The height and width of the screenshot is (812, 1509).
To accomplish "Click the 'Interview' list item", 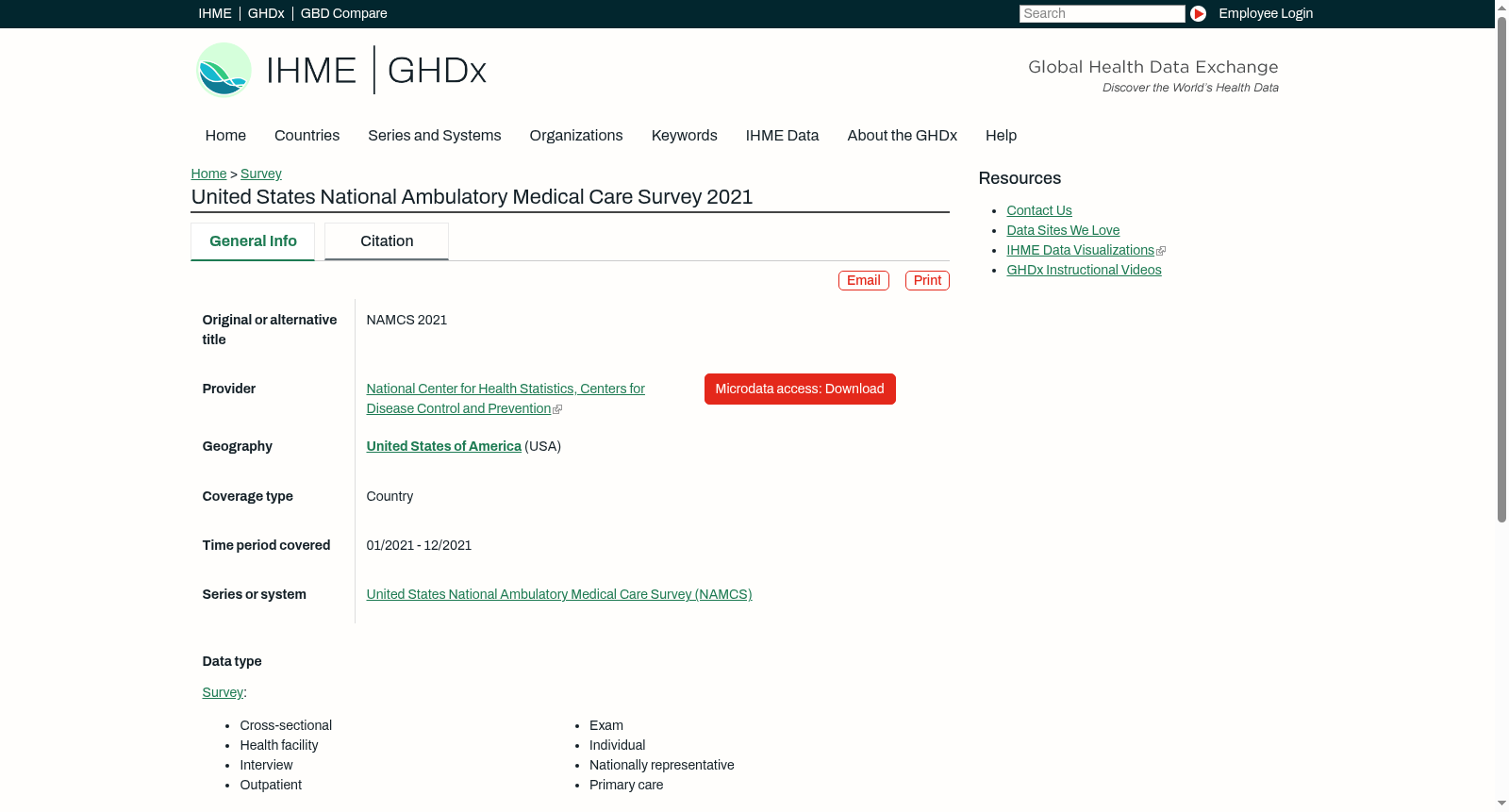I will pyautogui.click(x=266, y=765).
